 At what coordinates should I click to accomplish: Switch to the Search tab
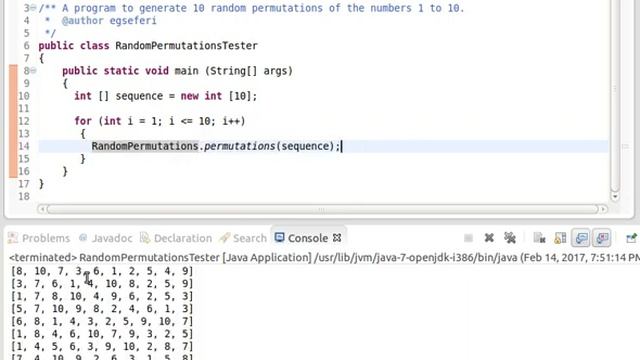(x=243, y=238)
